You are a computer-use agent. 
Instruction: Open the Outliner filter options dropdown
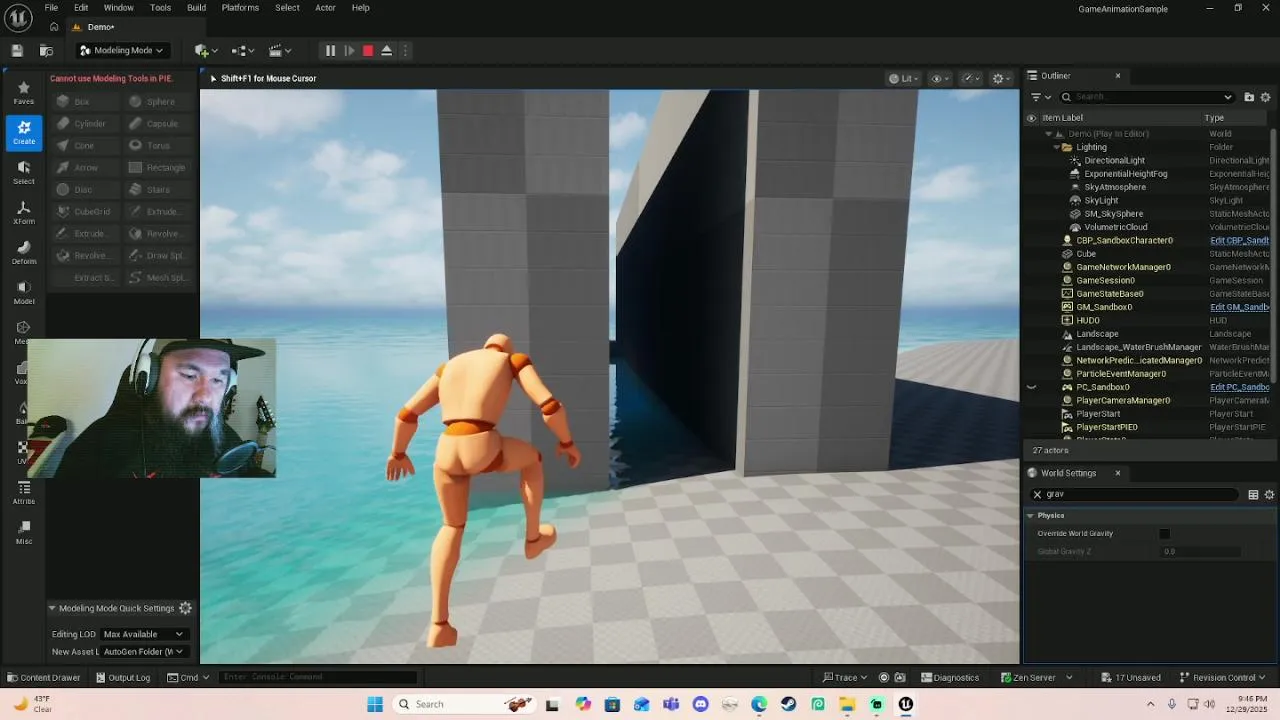pyautogui.click(x=1040, y=97)
